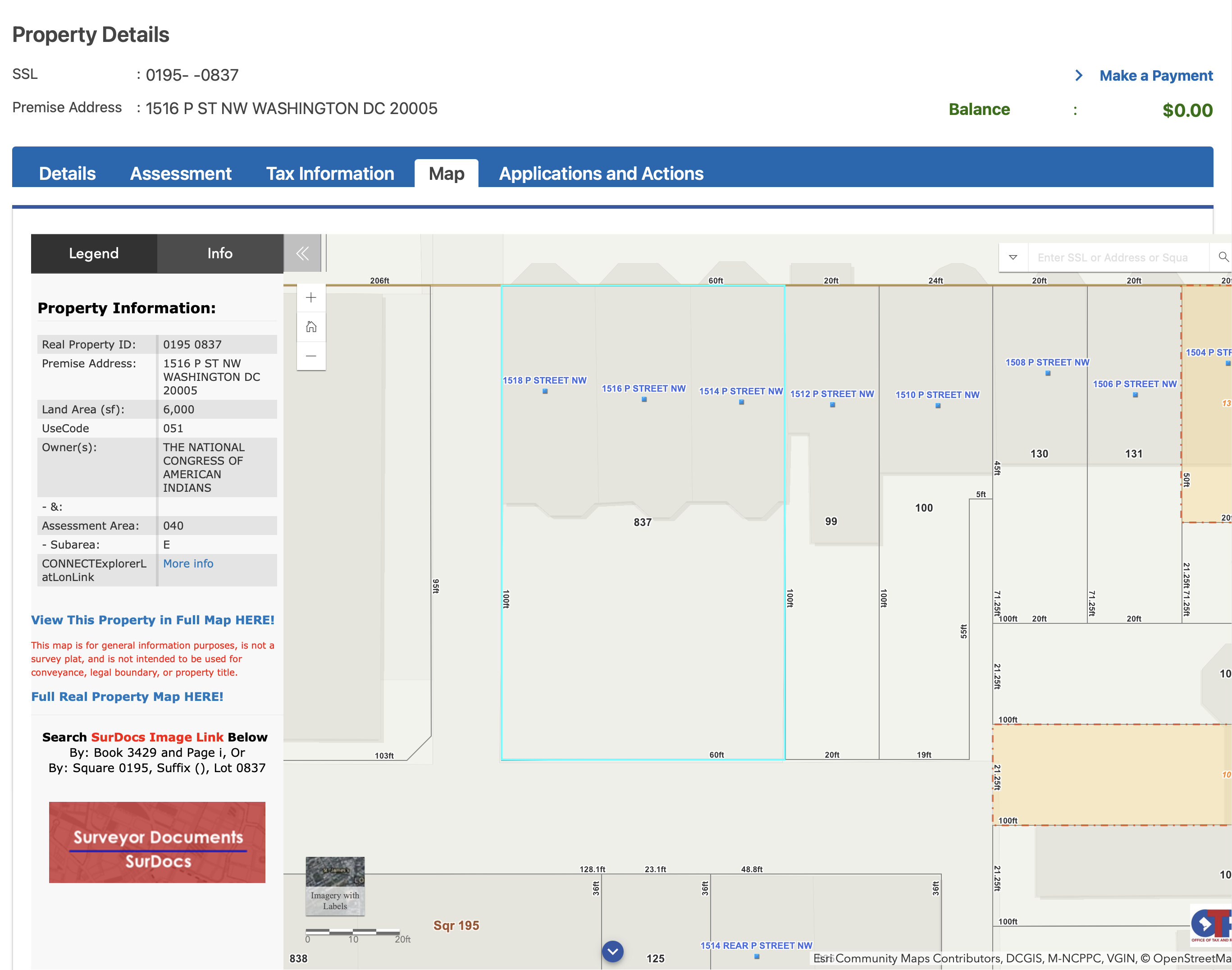This screenshot has width=1232, height=970.
Task: Zoom out on the map
Action: [310, 356]
